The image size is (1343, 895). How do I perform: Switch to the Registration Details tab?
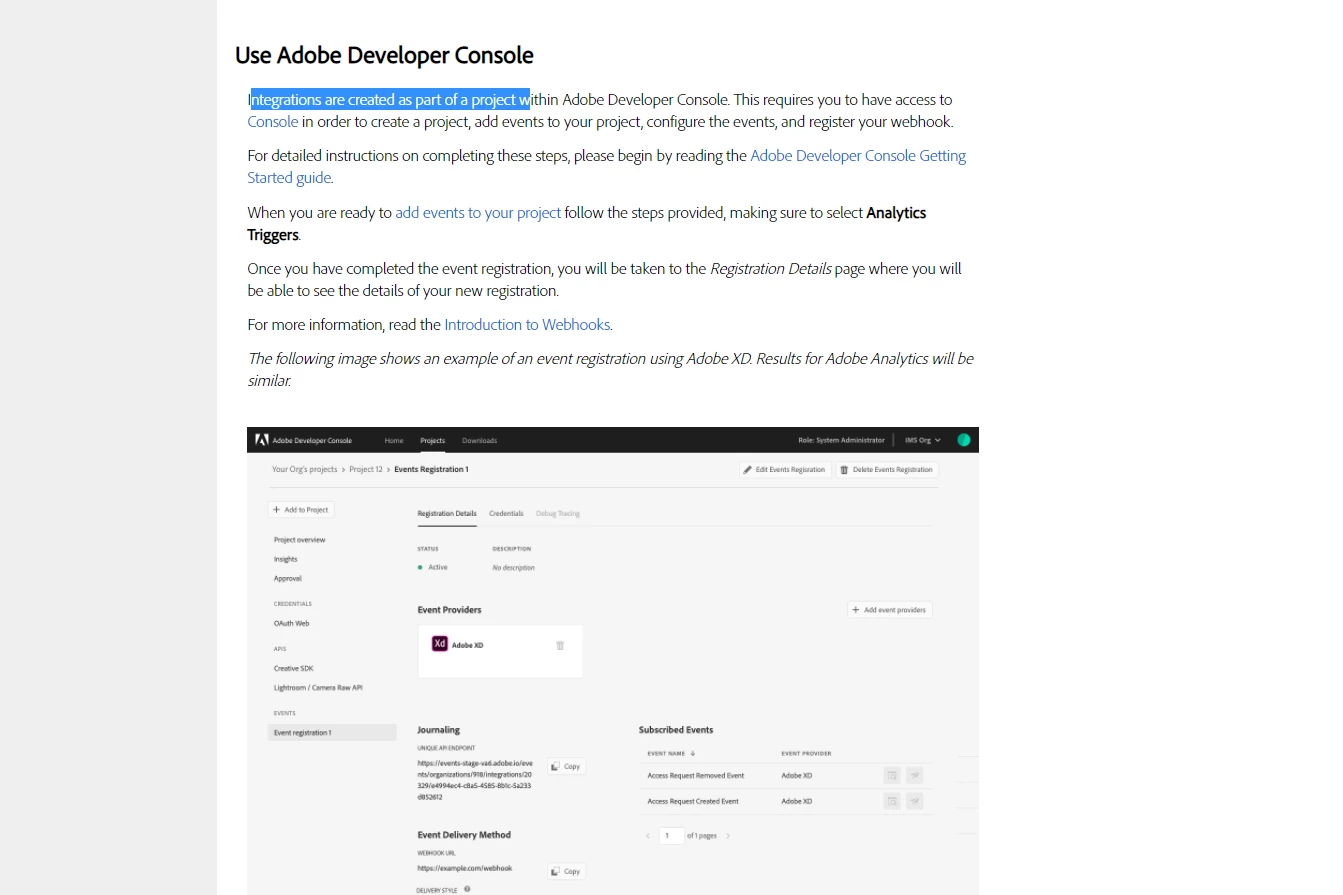click(447, 514)
